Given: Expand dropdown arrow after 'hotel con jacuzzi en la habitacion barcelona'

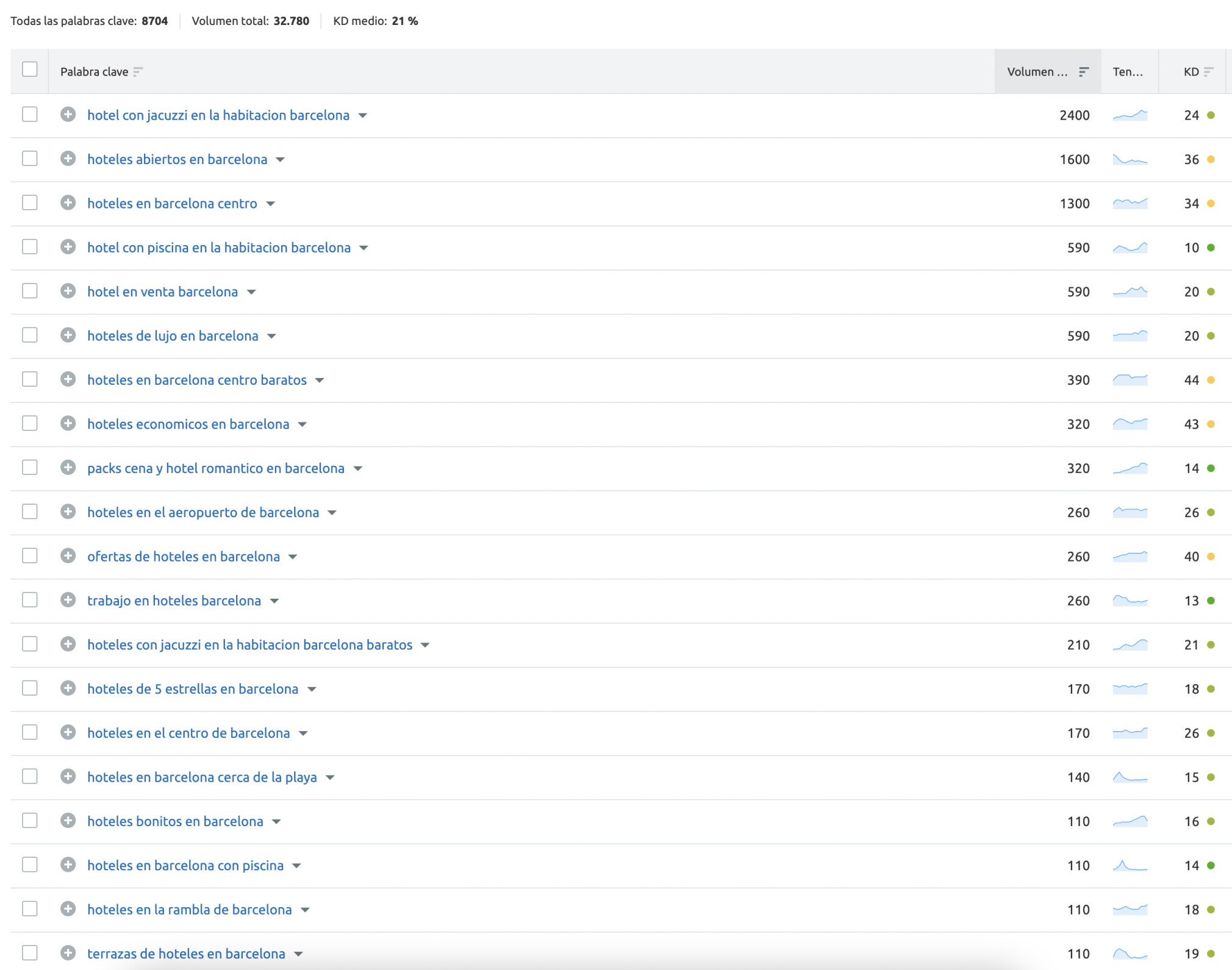Looking at the screenshot, I should 363,116.
